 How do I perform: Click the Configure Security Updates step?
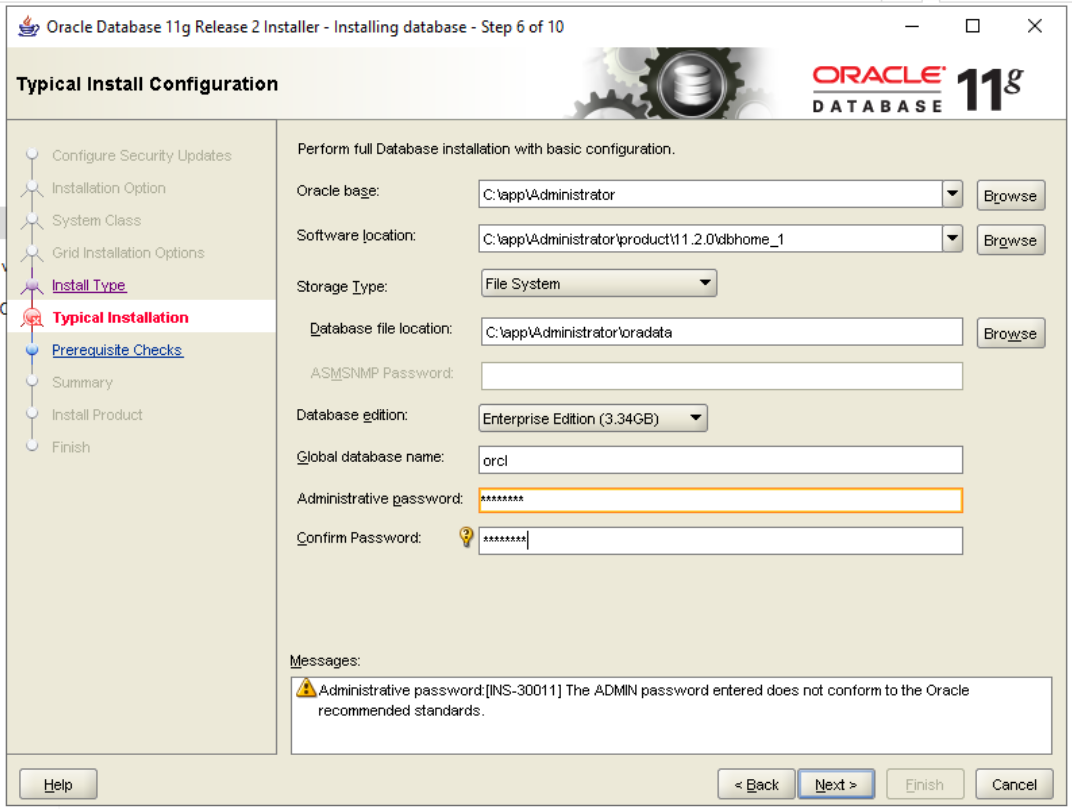click(x=142, y=156)
